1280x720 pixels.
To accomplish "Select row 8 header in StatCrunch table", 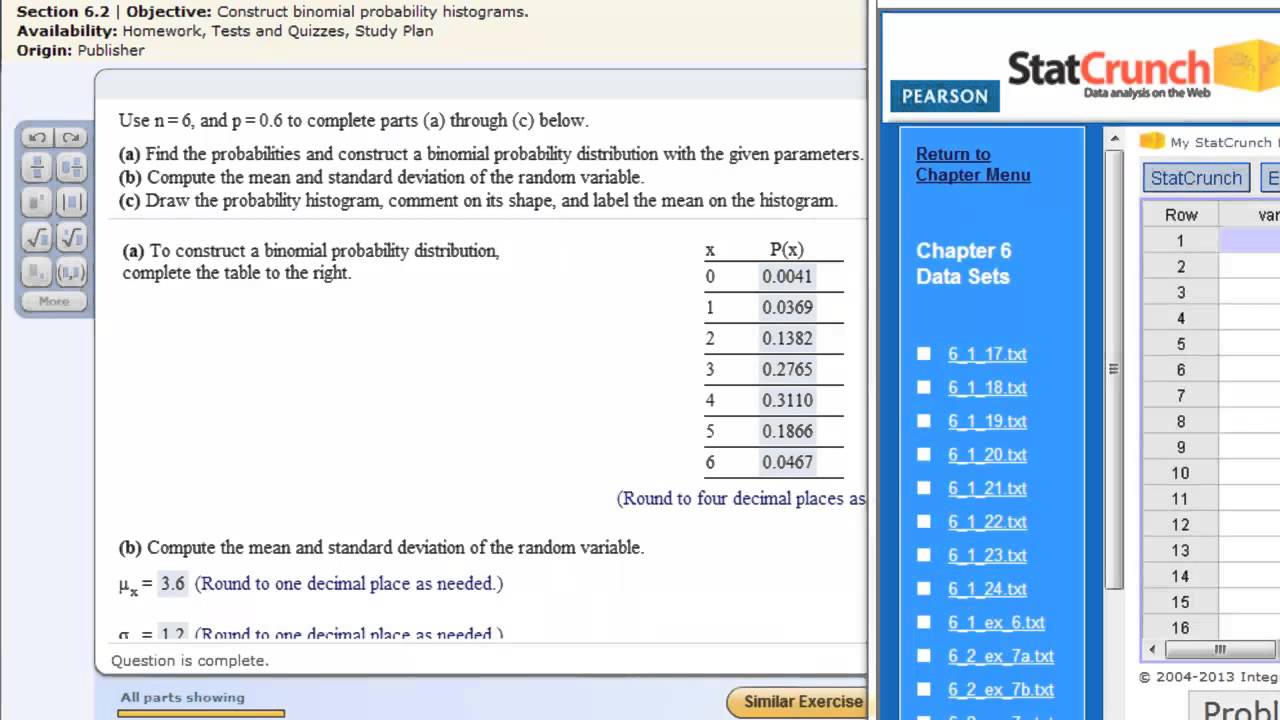I will coord(1181,422).
